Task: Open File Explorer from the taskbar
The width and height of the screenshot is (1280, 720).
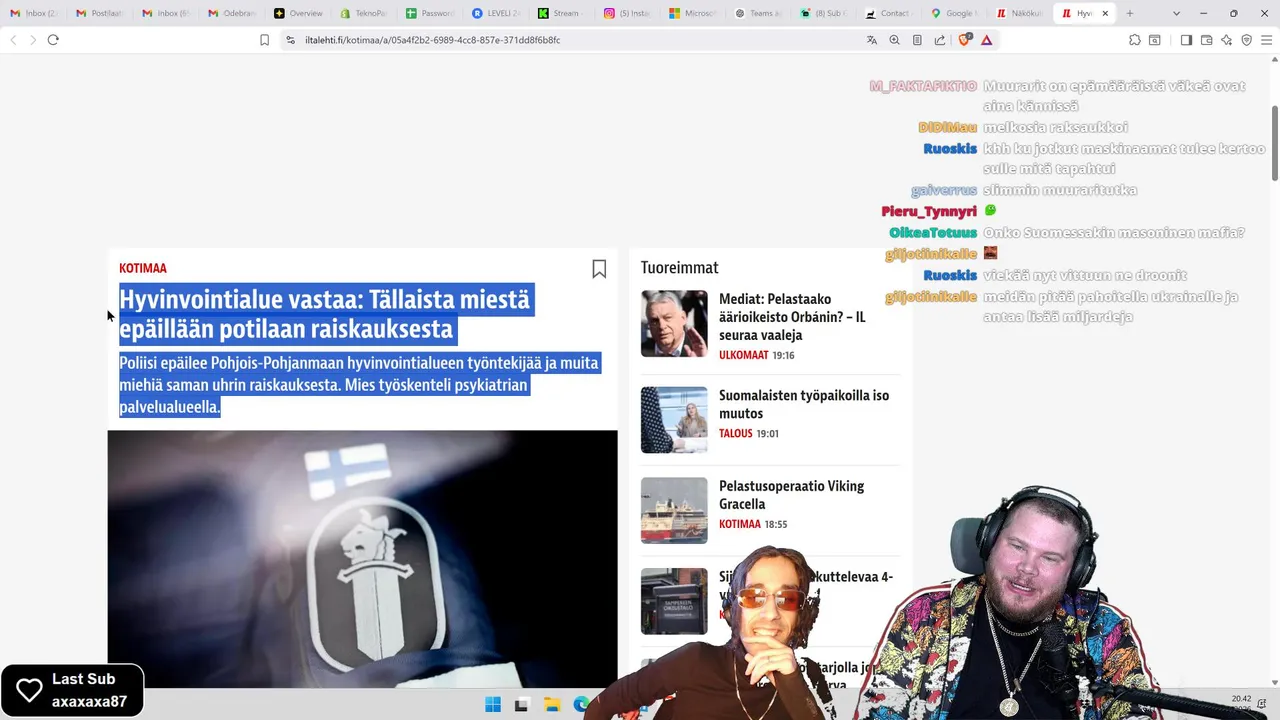Action: [551, 704]
